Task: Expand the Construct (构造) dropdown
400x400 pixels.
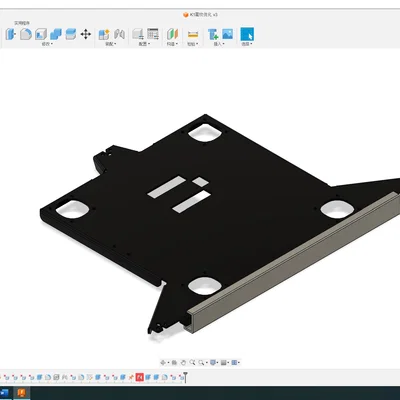Action: click(x=172, y=44)
